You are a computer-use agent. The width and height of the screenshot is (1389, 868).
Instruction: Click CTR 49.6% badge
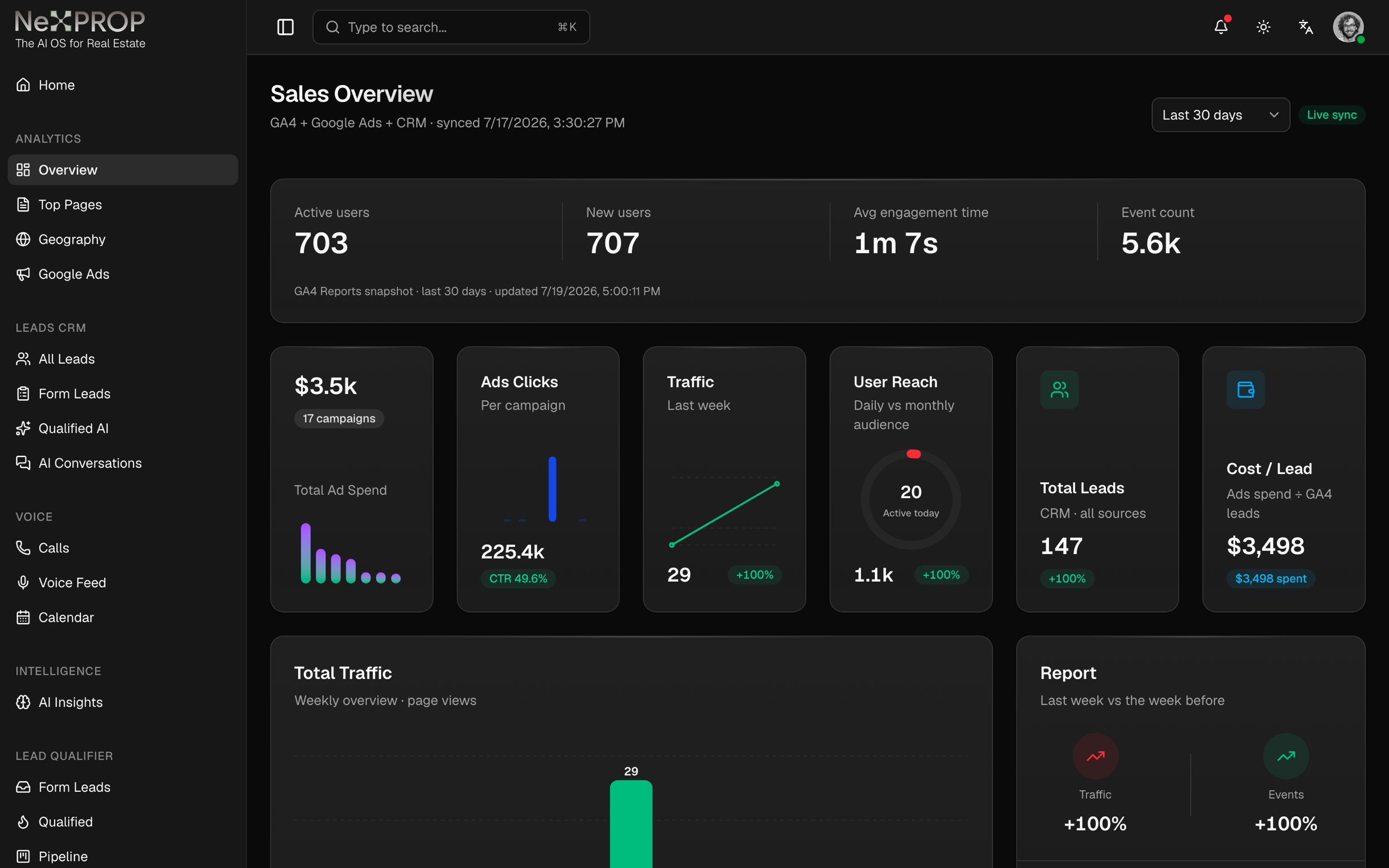tap(518, 579)
